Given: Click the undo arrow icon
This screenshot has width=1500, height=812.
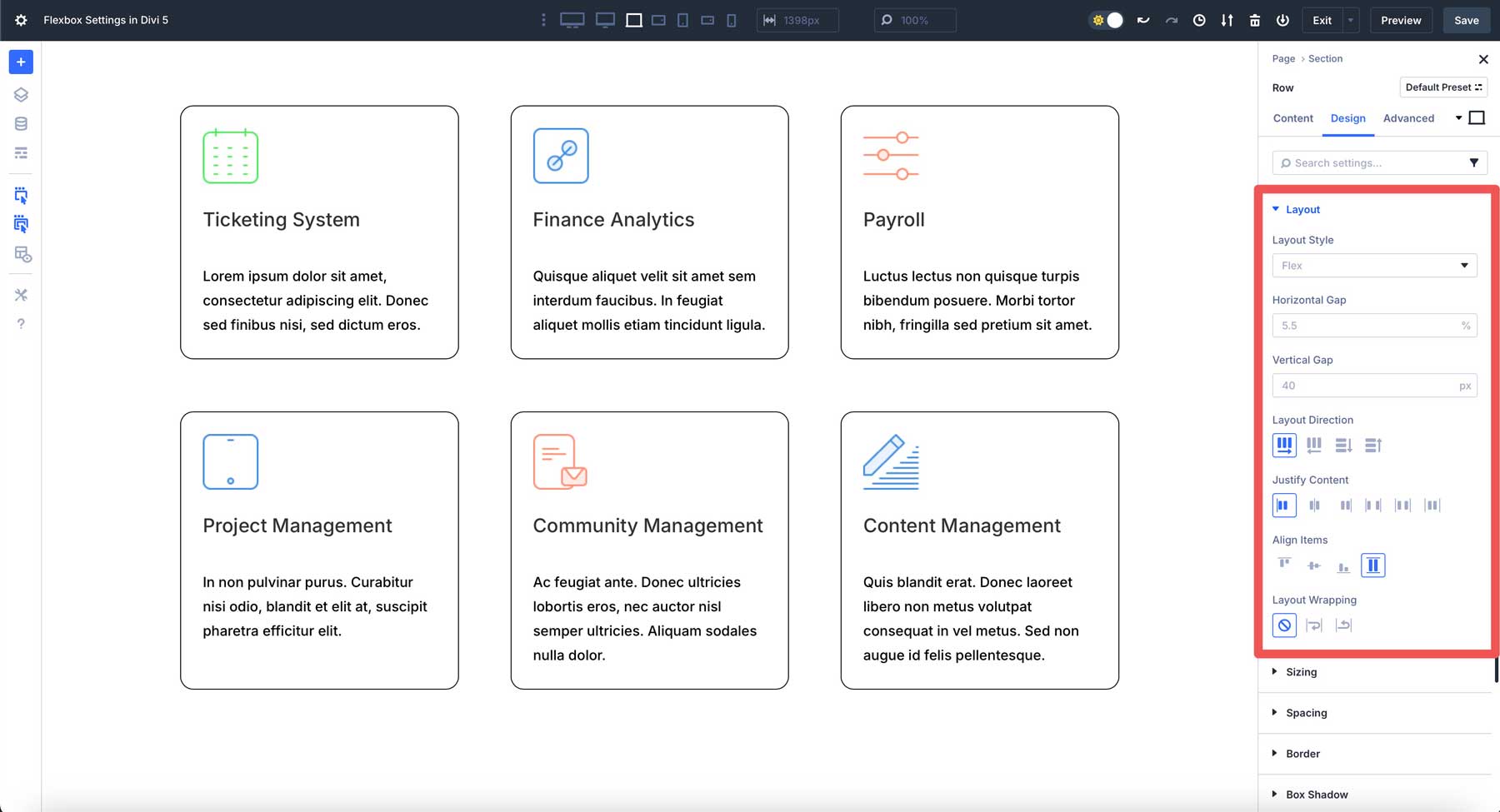Looking at the screenshot, I should 1143,20.
